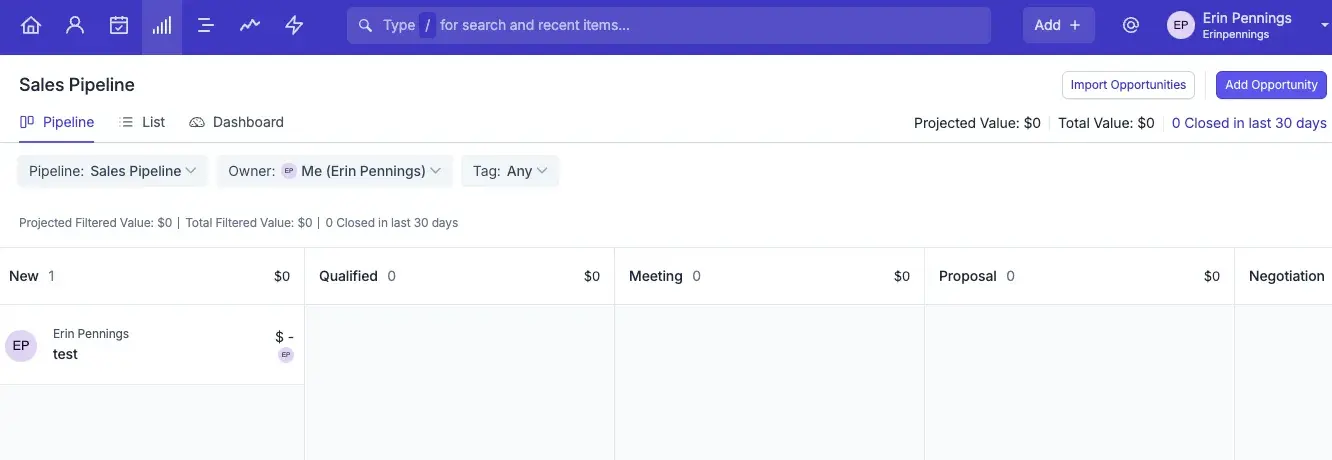
Task: Open the Automation lightning bolt icon
Action: click(x=294, y=26)
